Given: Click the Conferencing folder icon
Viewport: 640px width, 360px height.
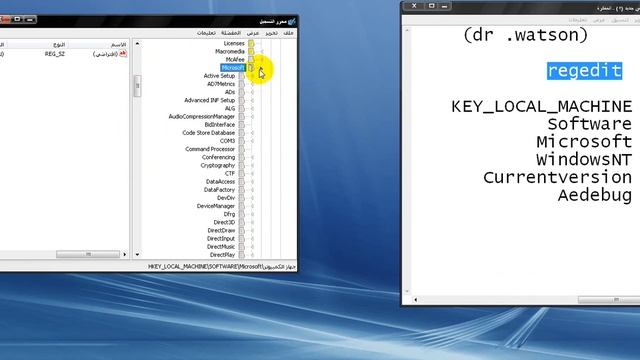Looking at the screenshot, I should pyautogui.click(x=242, y=158).
